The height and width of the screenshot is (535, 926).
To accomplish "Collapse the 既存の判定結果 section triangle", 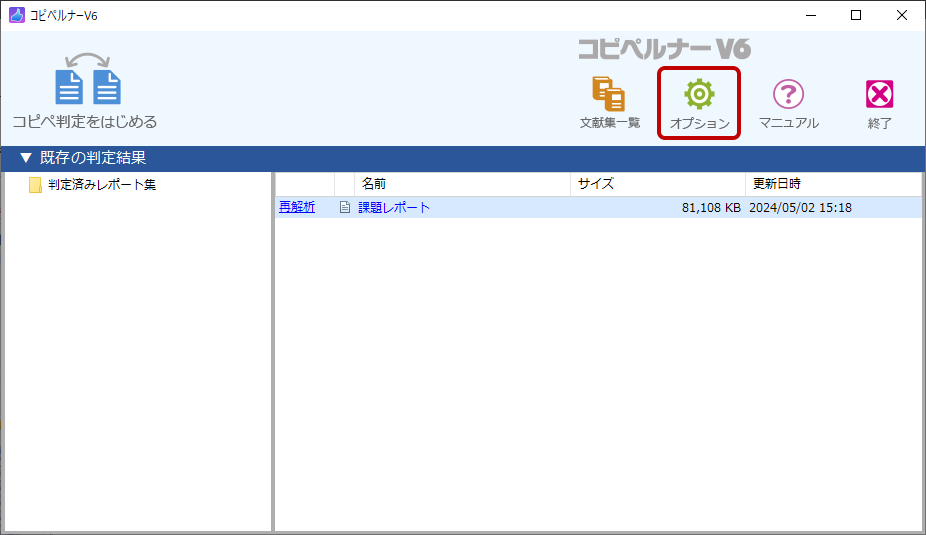I will point(26,158).
